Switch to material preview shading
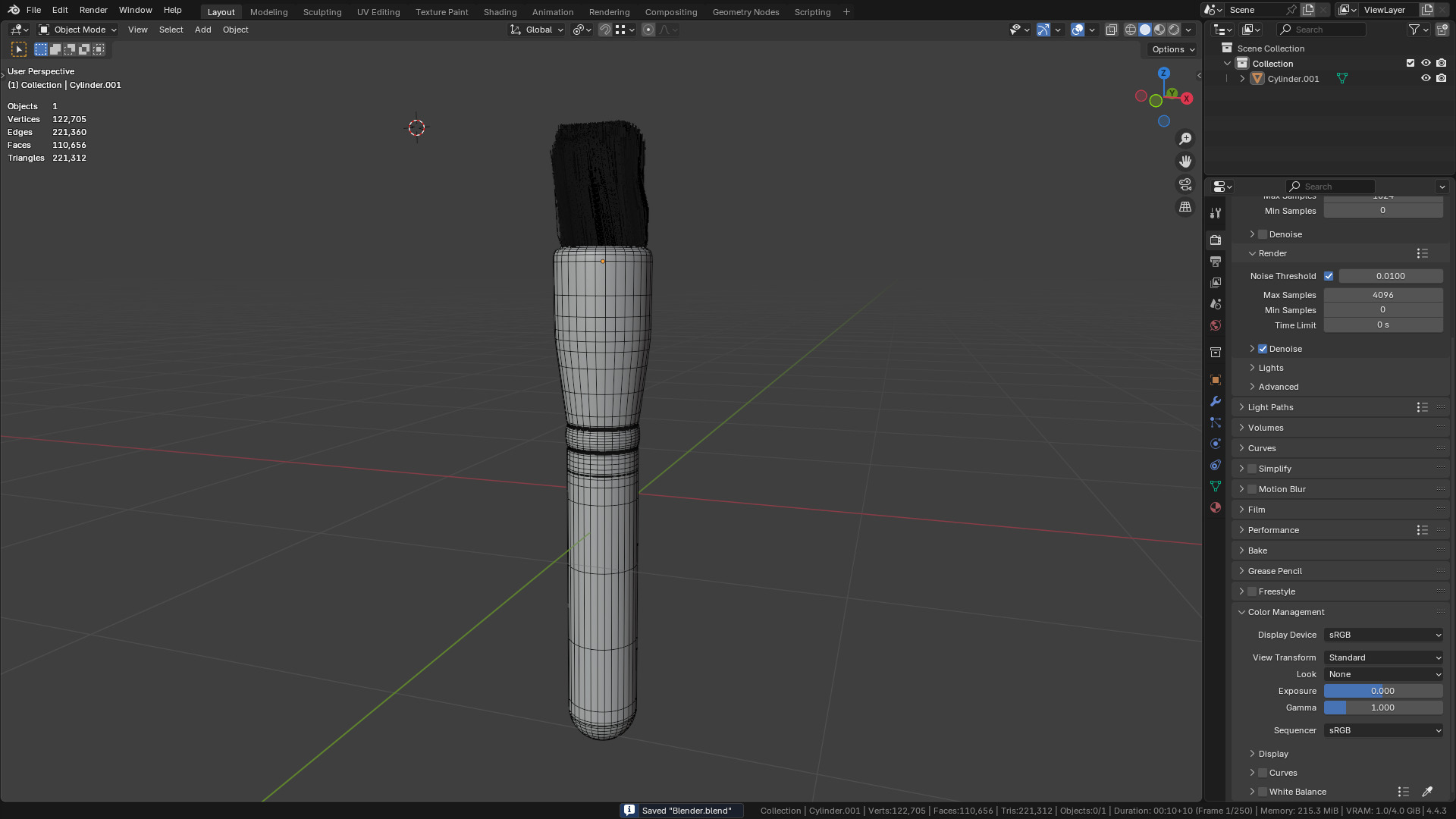The height and width of the screenshot is (819, 1456). (x=1159, y=30)
